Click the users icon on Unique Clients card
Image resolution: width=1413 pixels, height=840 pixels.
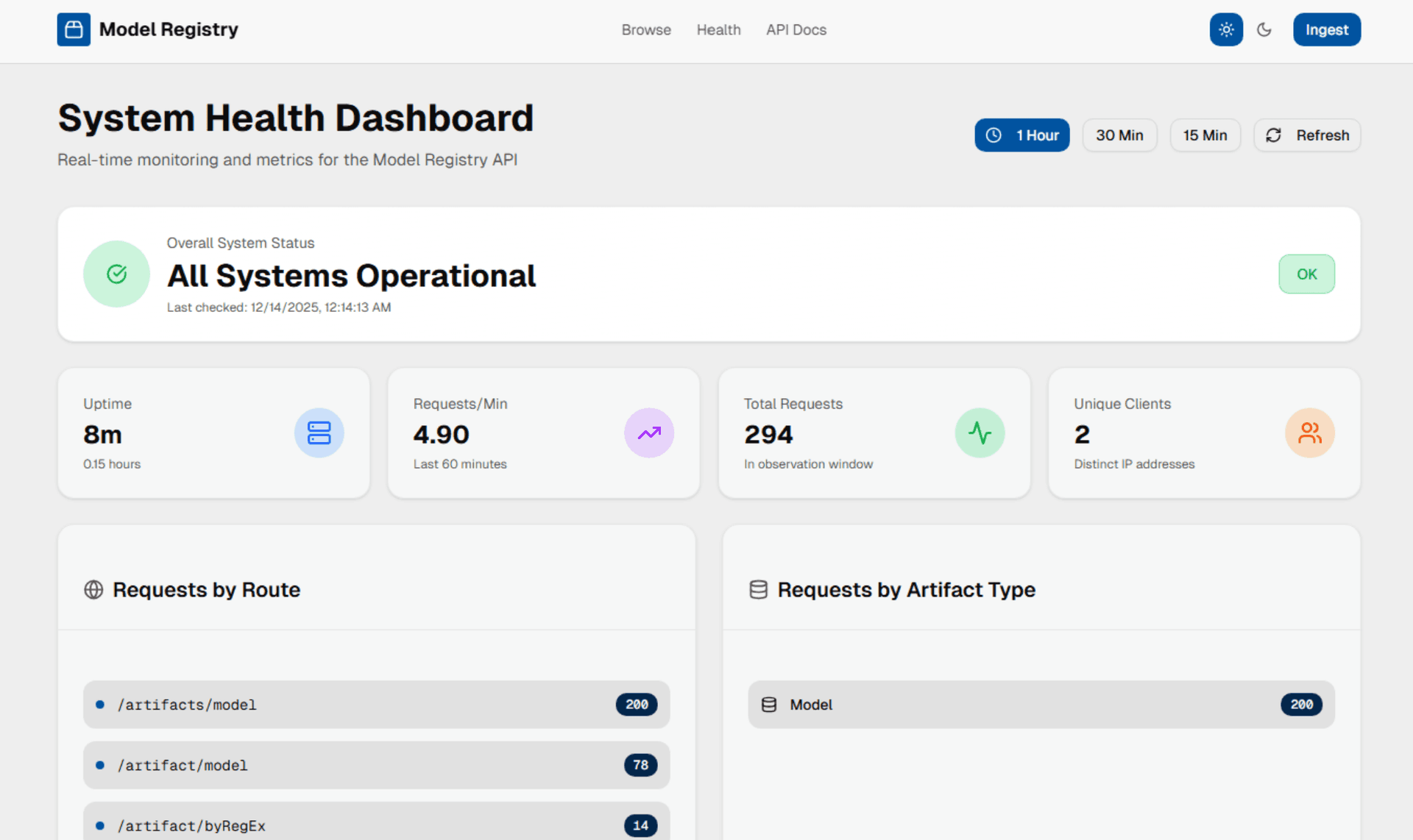(1309, 433)
